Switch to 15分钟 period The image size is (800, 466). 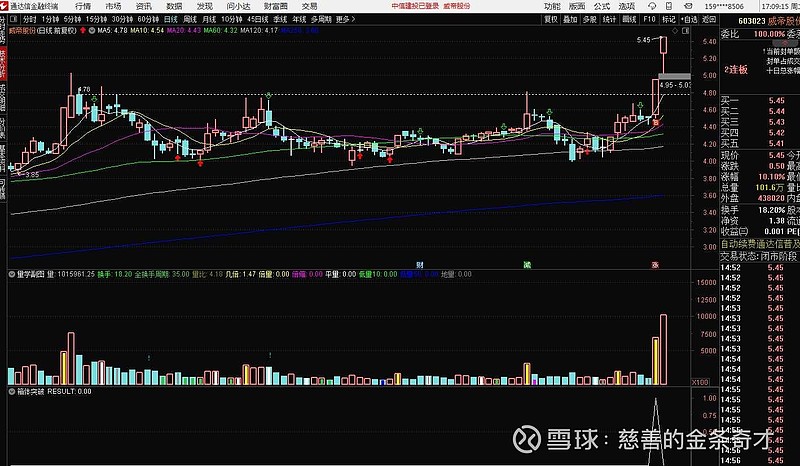tap(96, 19)
